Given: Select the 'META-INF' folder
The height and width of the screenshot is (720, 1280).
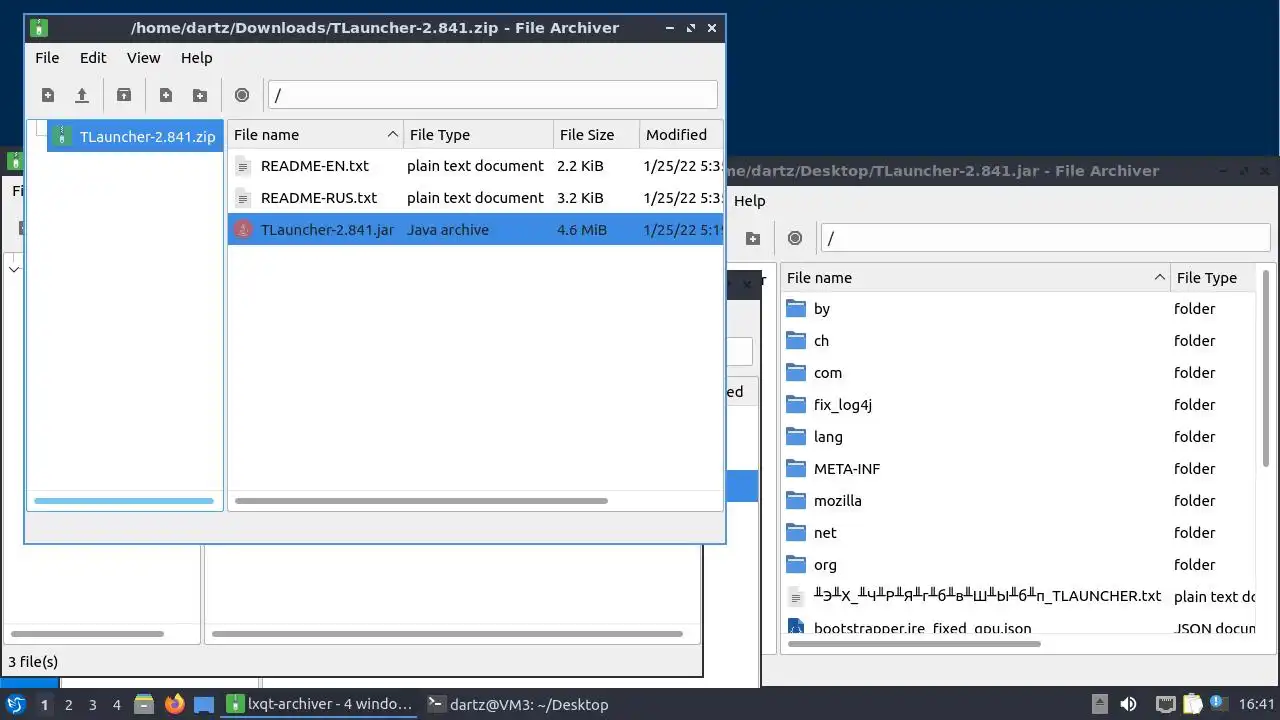Looking at the screenshot, I should pyautogui.click(x=847, y=469).
